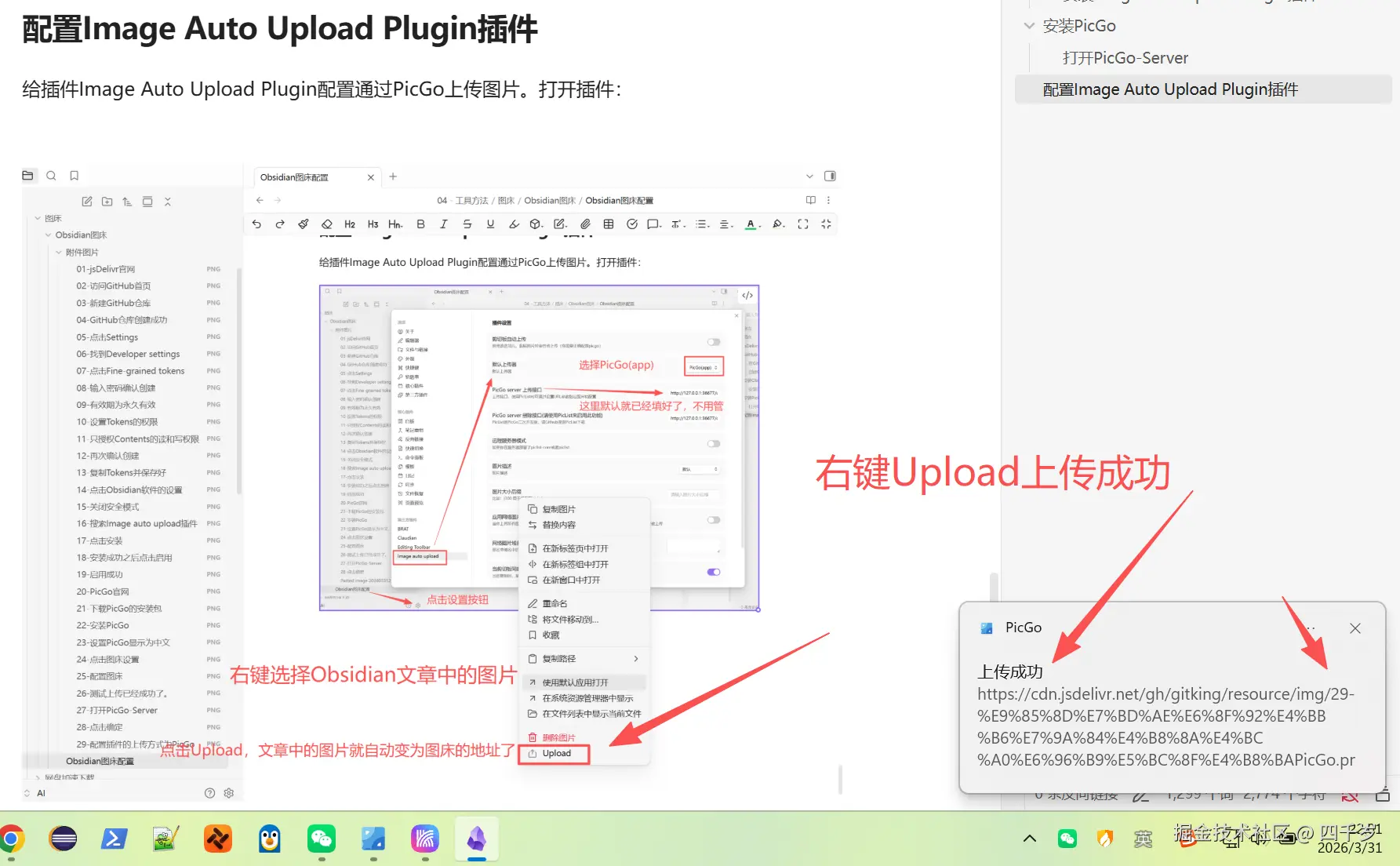Open Google Chrome from taskbar
The height and width of the screenshot is (866, 1400).
[x=11, y=839]
